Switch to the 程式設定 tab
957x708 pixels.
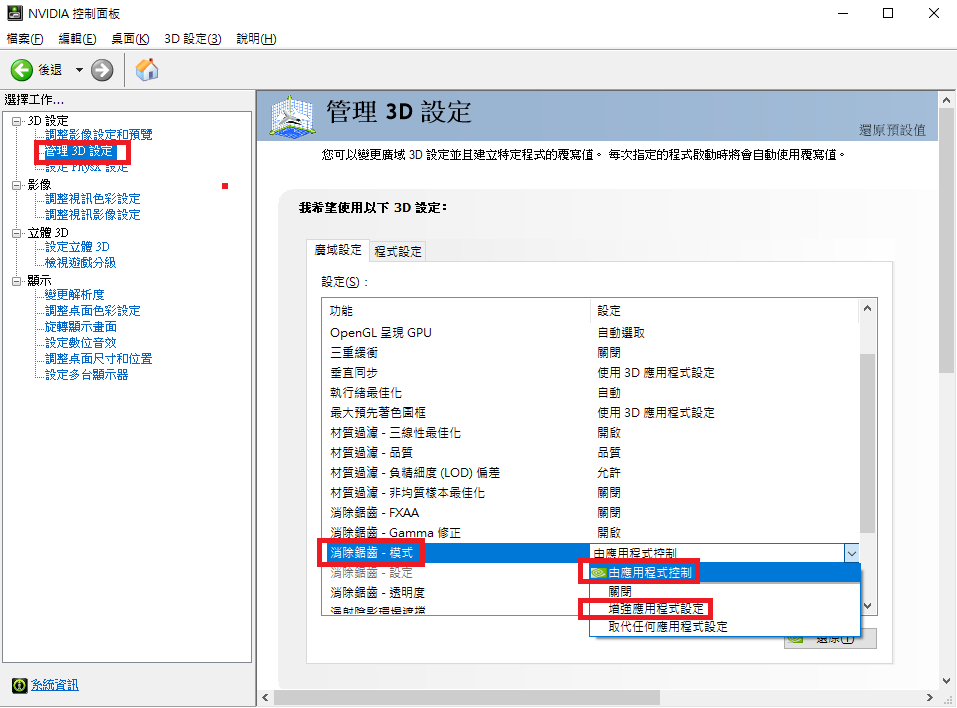(398, 251)
